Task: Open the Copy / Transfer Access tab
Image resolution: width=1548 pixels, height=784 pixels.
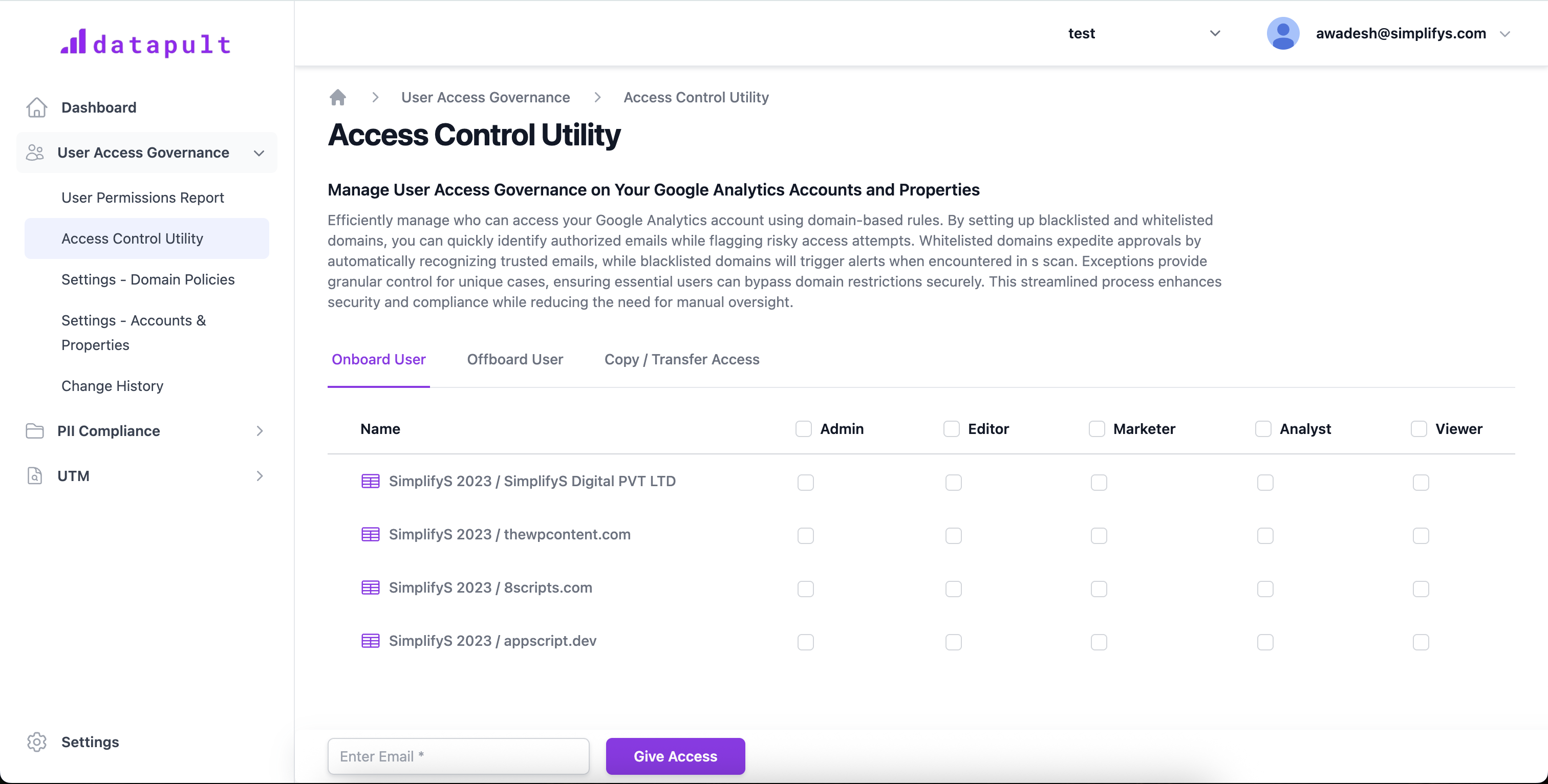Action: click(681, 359)
